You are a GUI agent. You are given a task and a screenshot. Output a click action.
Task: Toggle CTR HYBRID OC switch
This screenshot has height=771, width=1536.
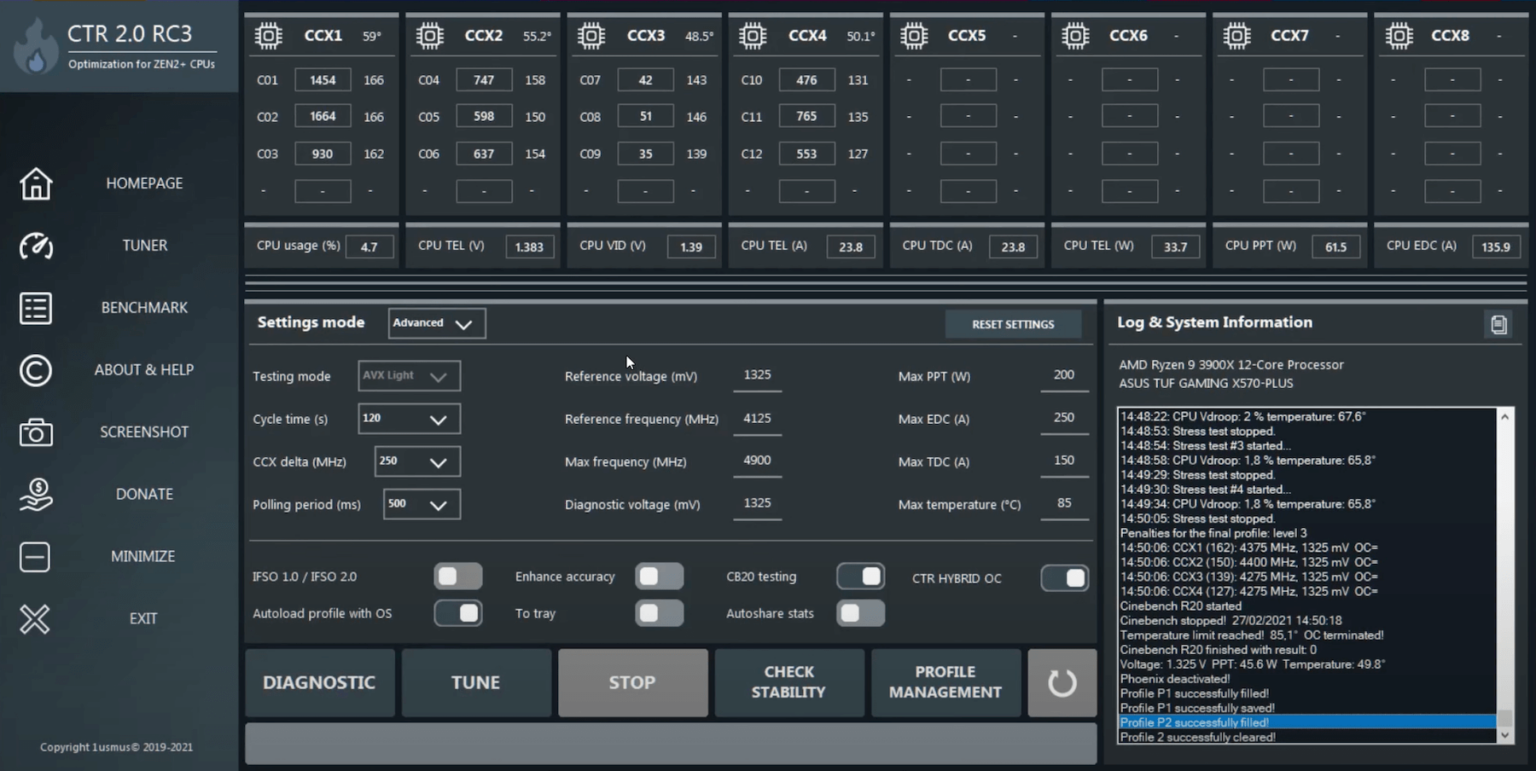(x=1064, y=578)
